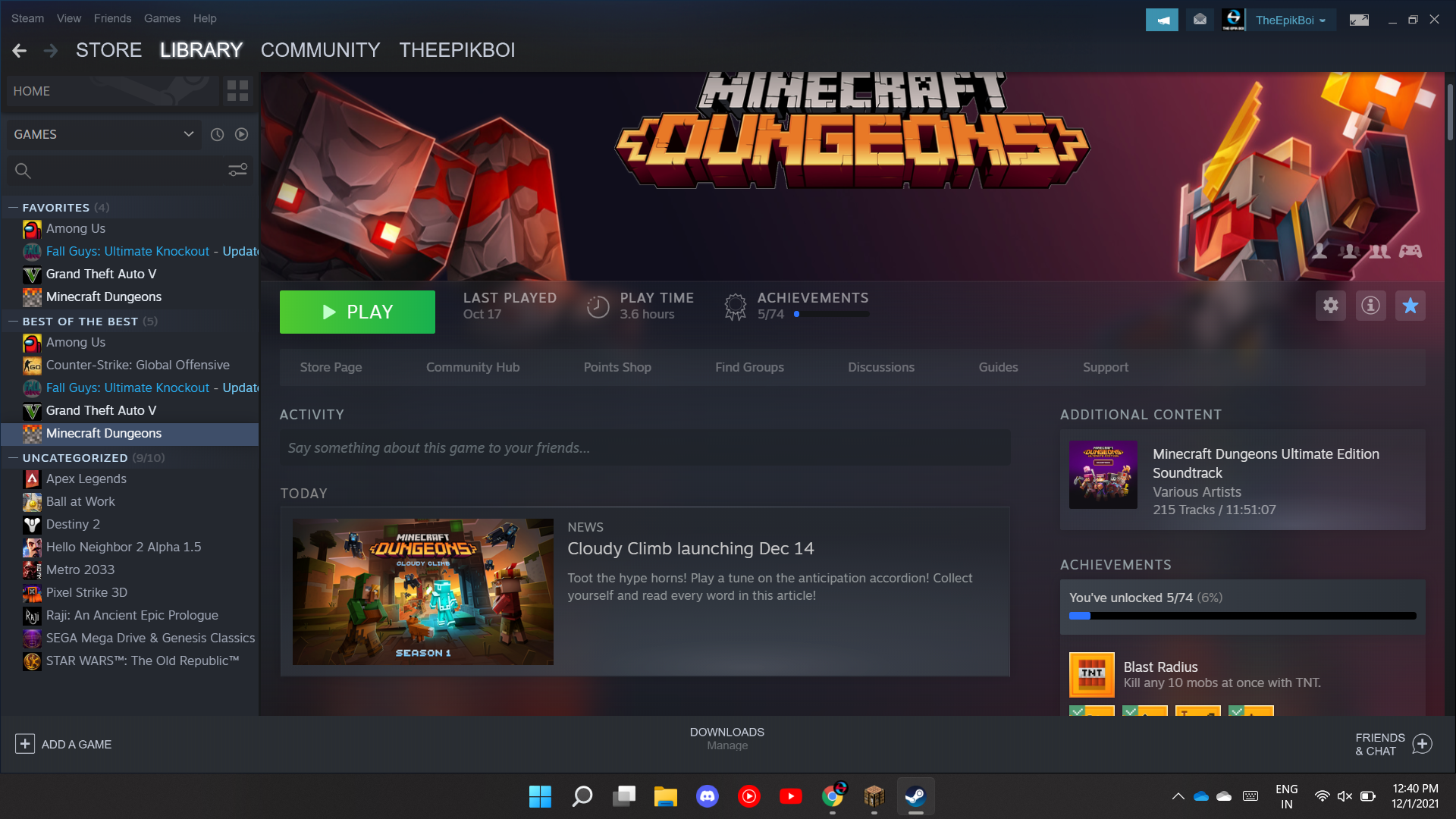Open the Community Hub link

(472, 367)
